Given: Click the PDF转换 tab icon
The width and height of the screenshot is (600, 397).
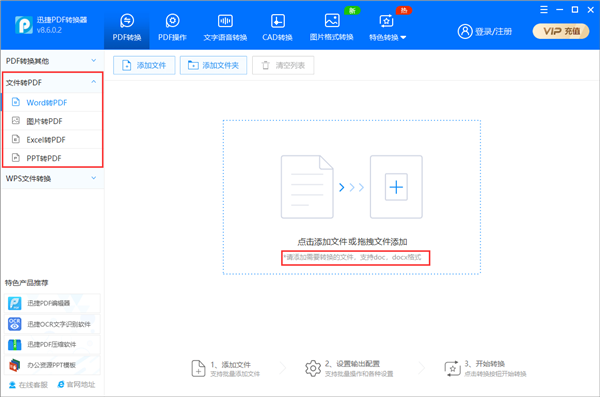Looking at the screenshot, I should click(x=127, y=21).
